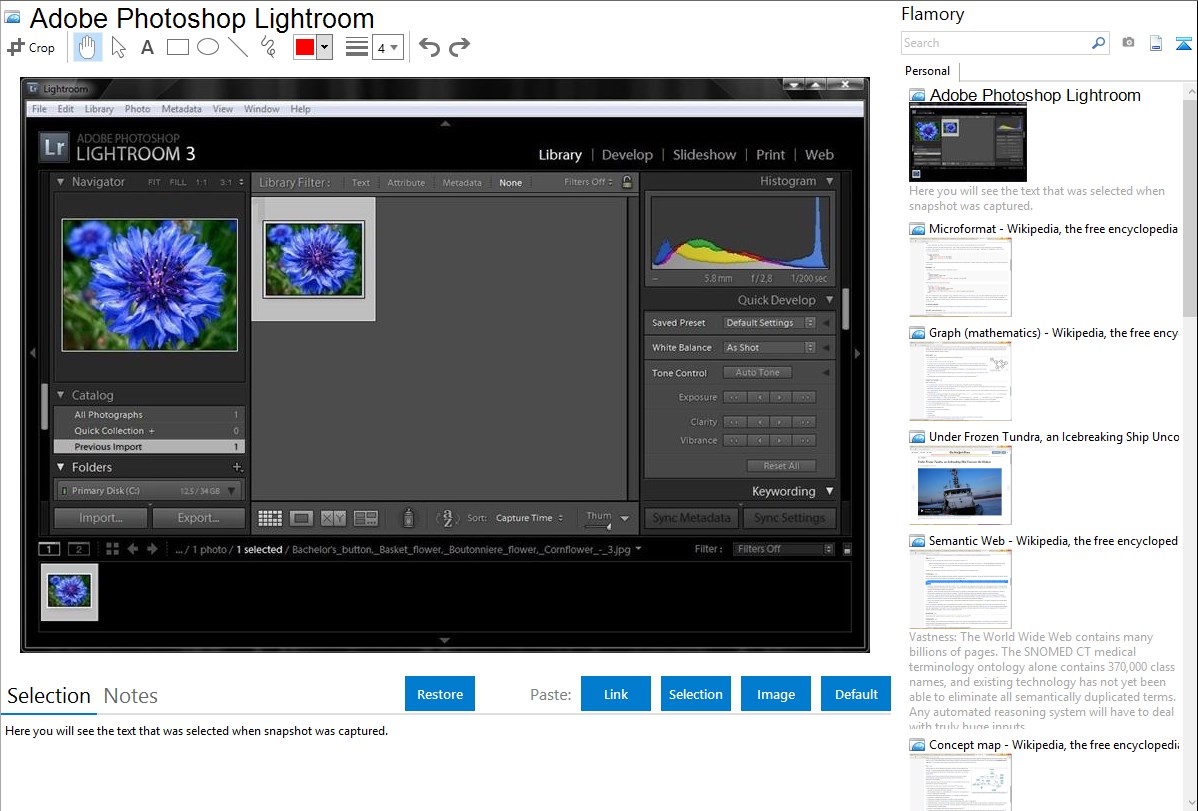Click the Auto Tone button

[757, 372]
